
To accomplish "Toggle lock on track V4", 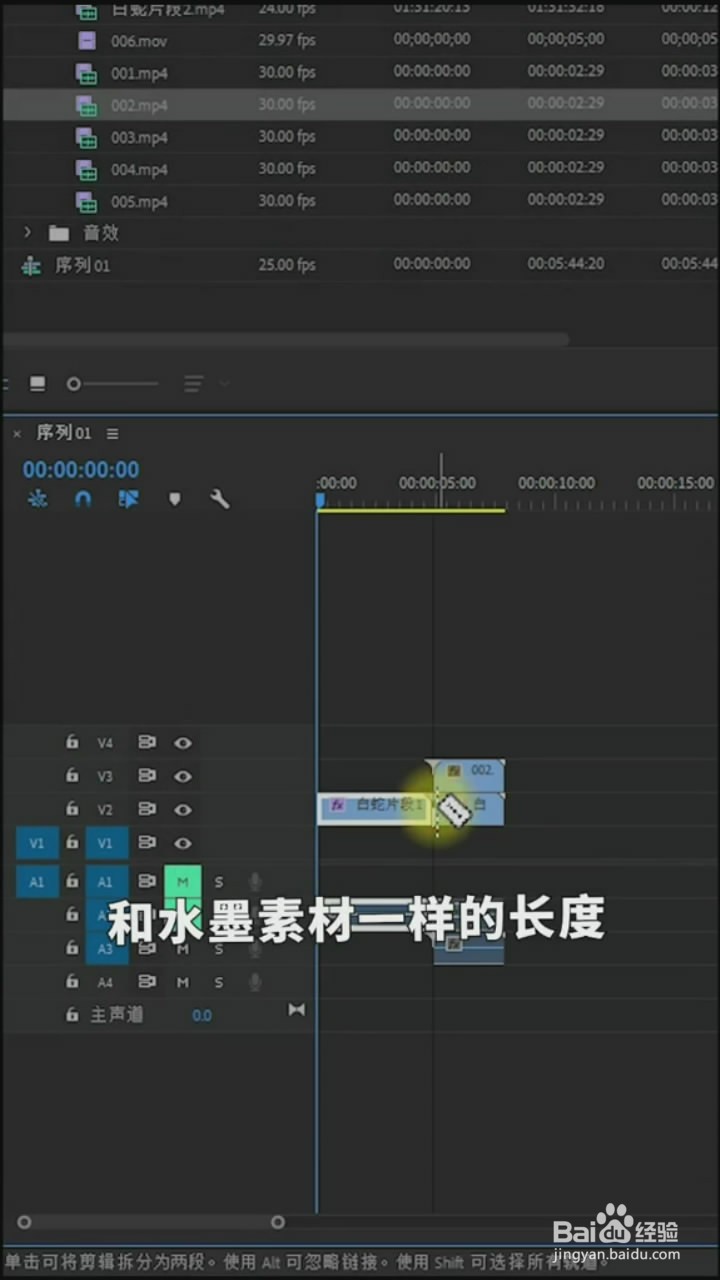I will point(71,742).
